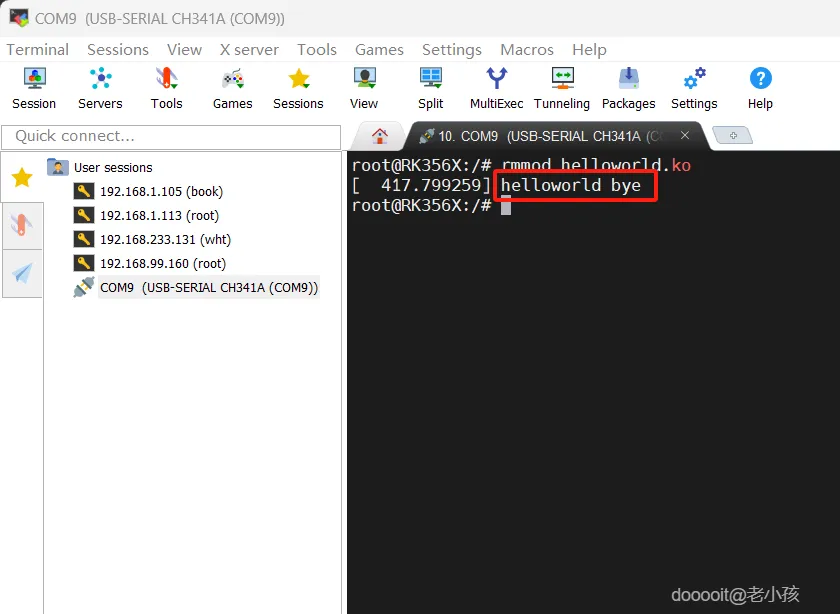The height and width of the screenshot is (614, 840).
Task: Select session 192.168.99.160 (root)
Action: tap(163, 263)
